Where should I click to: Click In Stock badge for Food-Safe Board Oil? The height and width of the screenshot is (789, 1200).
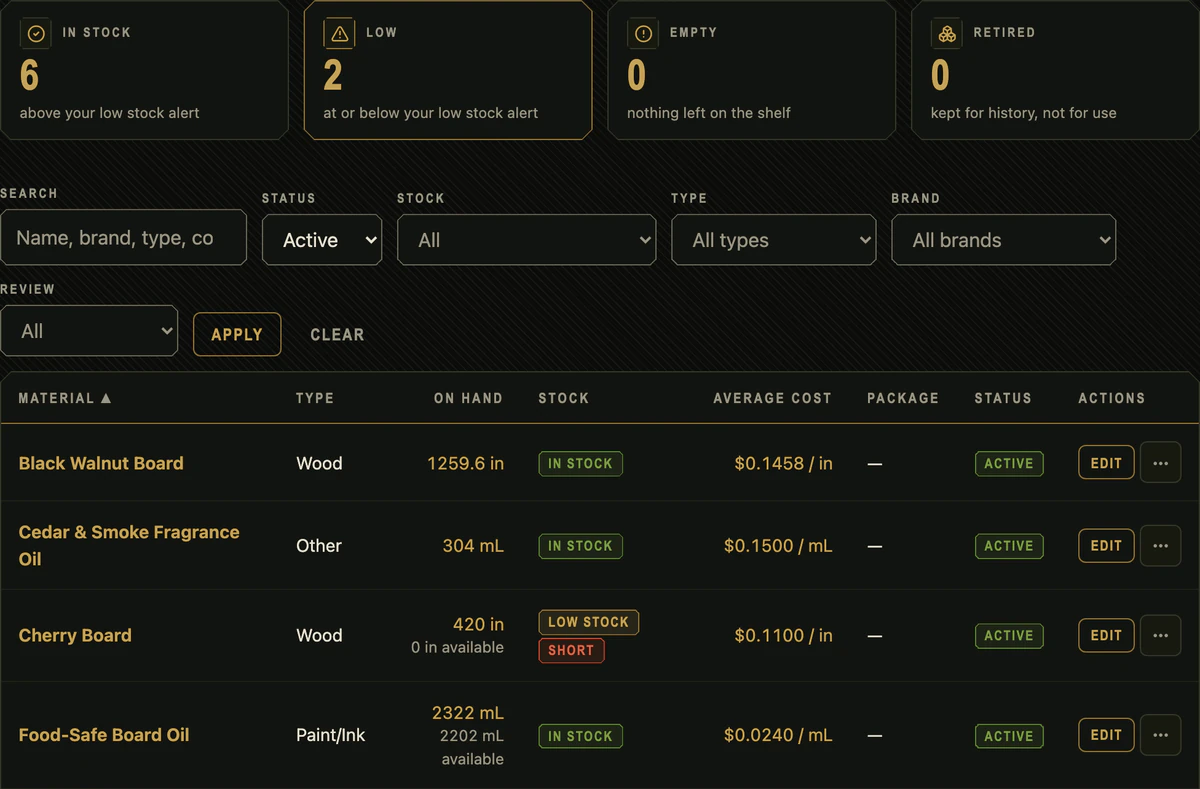[x=580, y=736]
